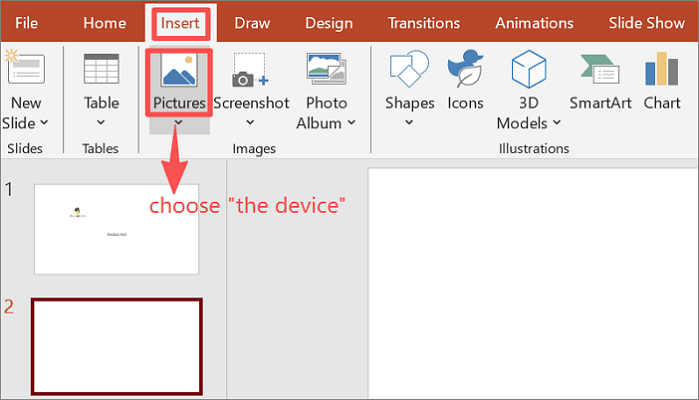The height and width of the screenshot is (400, 699).
Task: Select slide 1 thumbnail
Action: click(116, 229)
